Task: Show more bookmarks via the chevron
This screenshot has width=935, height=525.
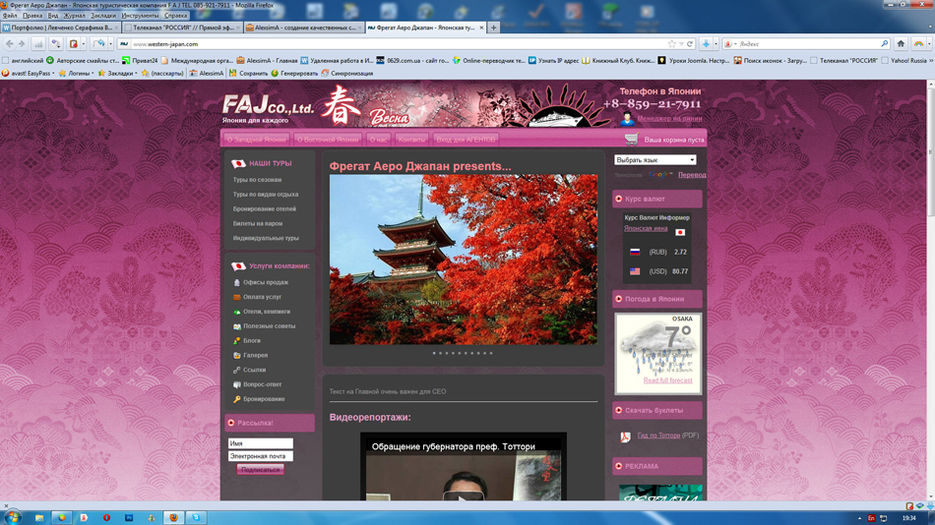Action: click(x=931, y=60)
